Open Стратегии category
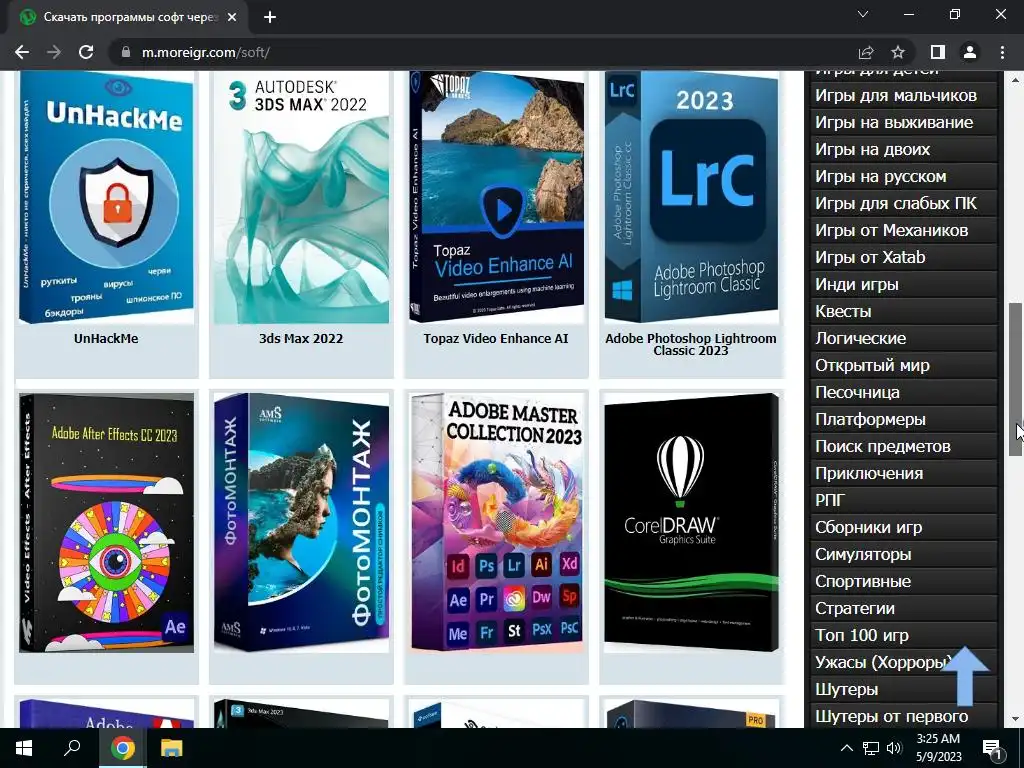 coord(903,608)
